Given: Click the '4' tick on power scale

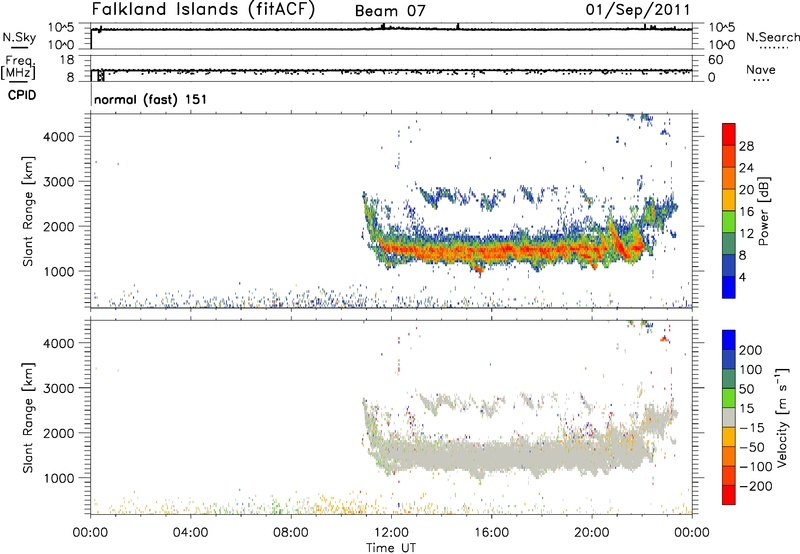Looking at the screenshot, I should pyautogui.click(x=742, y=277).
